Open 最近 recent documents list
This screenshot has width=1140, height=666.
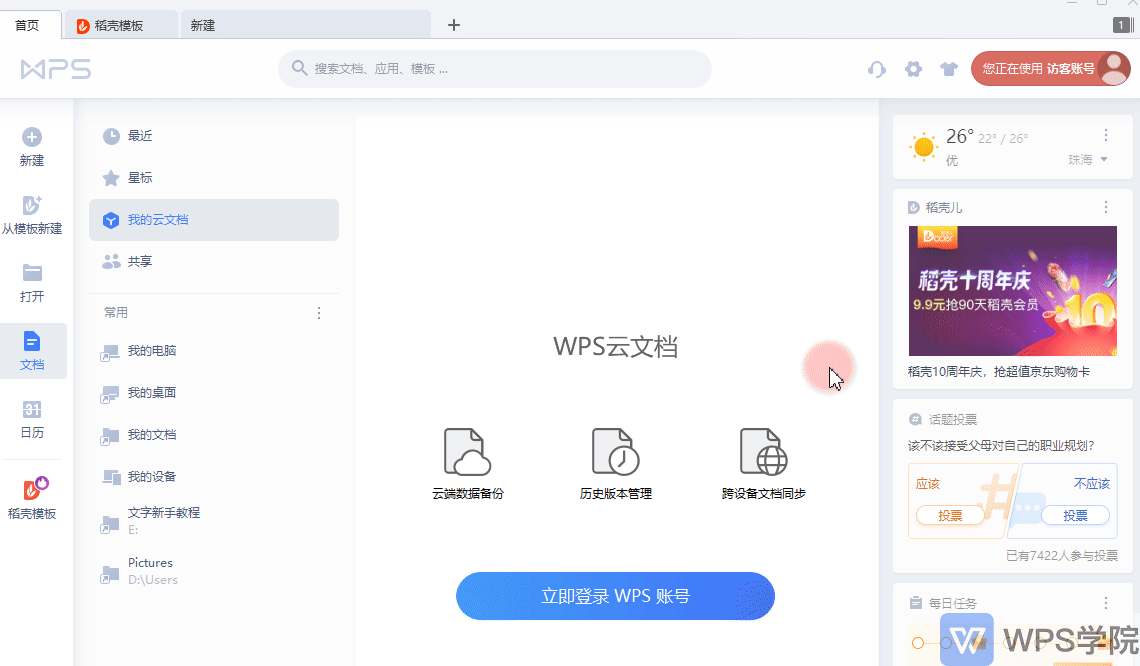pos(214,136)
